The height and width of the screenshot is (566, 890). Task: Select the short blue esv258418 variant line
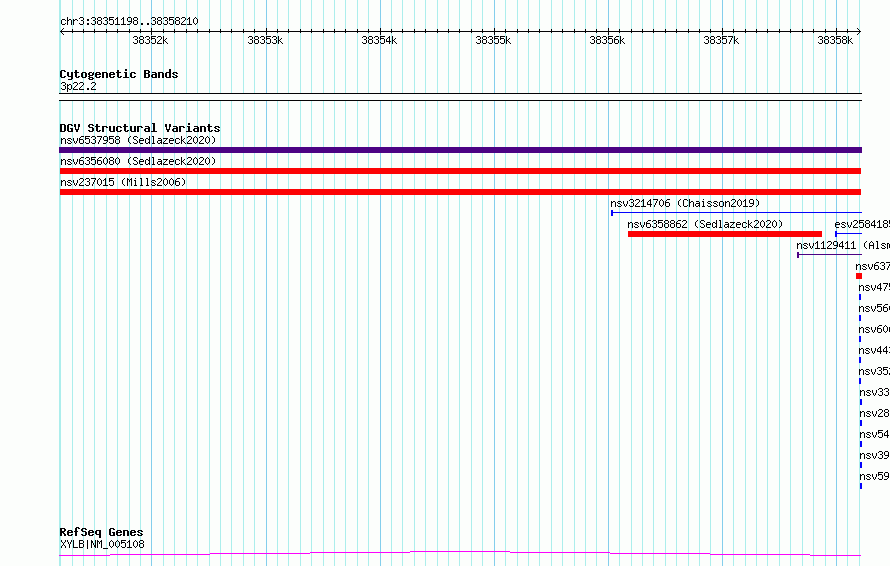849,234
